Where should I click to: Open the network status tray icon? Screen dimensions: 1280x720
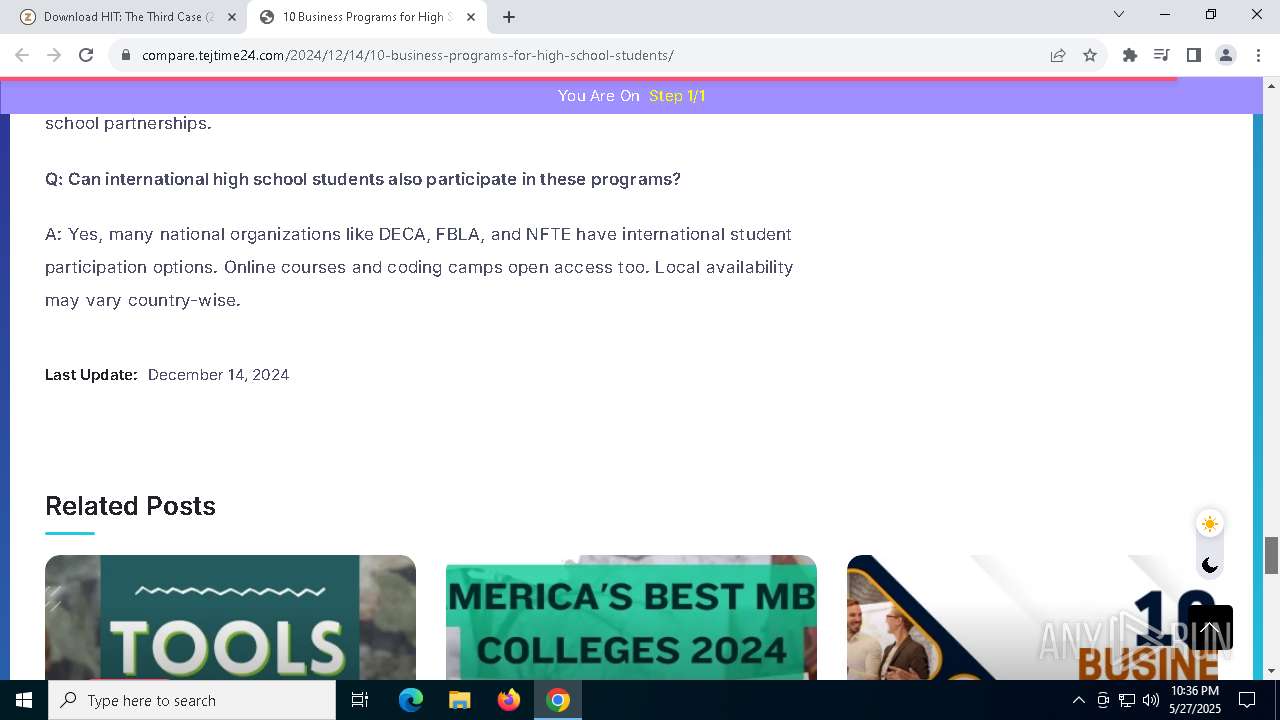pos(1127,700)
